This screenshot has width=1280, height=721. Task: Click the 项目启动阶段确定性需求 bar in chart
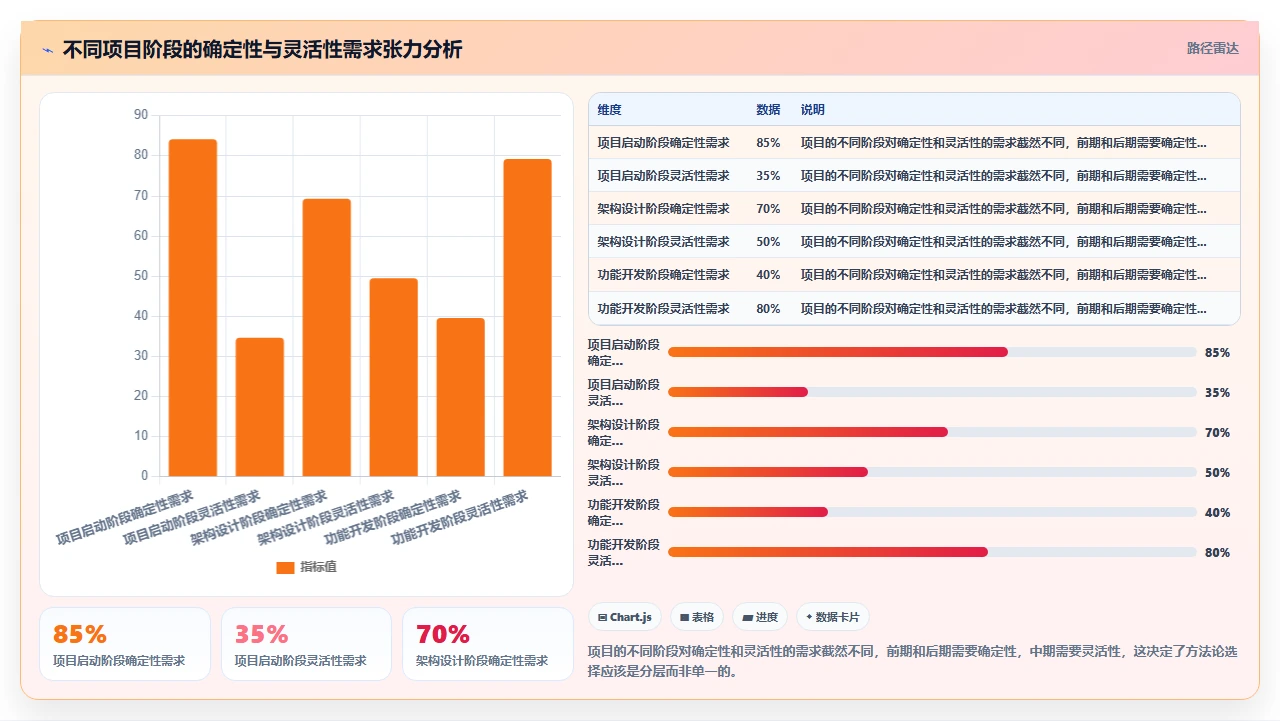pyautogui.click(x=192, y=307)
